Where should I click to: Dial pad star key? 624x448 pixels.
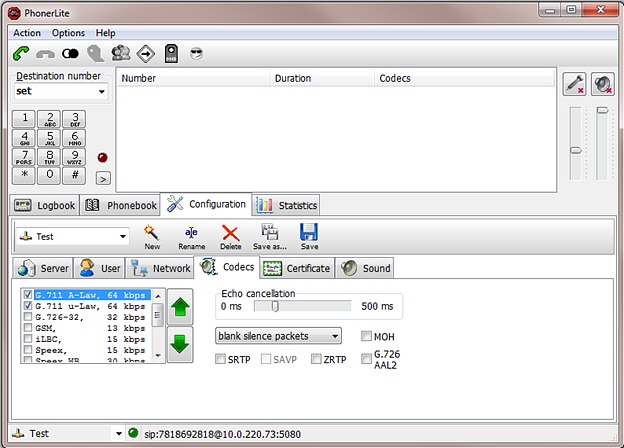[24, 175]
